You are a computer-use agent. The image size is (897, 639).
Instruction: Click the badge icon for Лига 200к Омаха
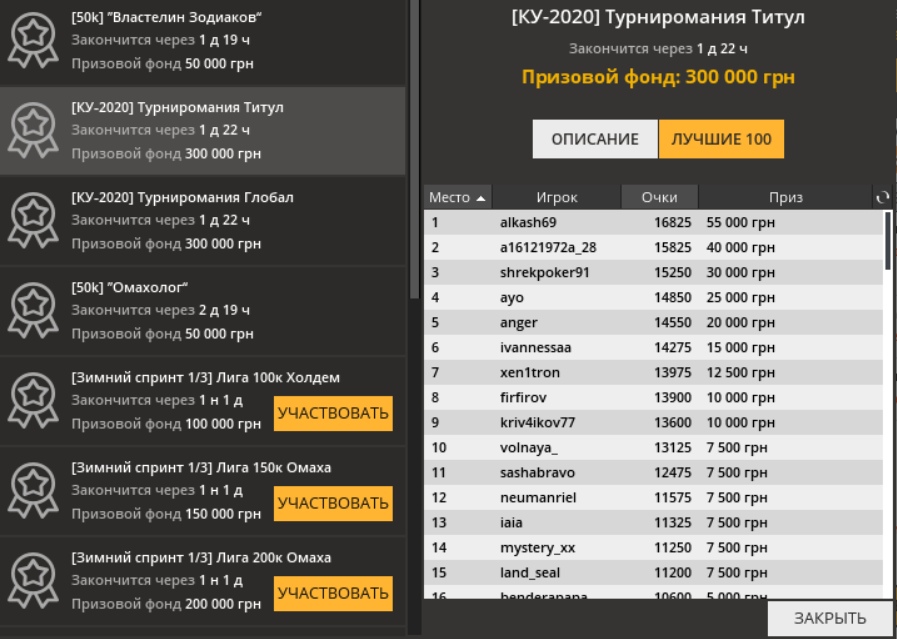coord(34,581)
